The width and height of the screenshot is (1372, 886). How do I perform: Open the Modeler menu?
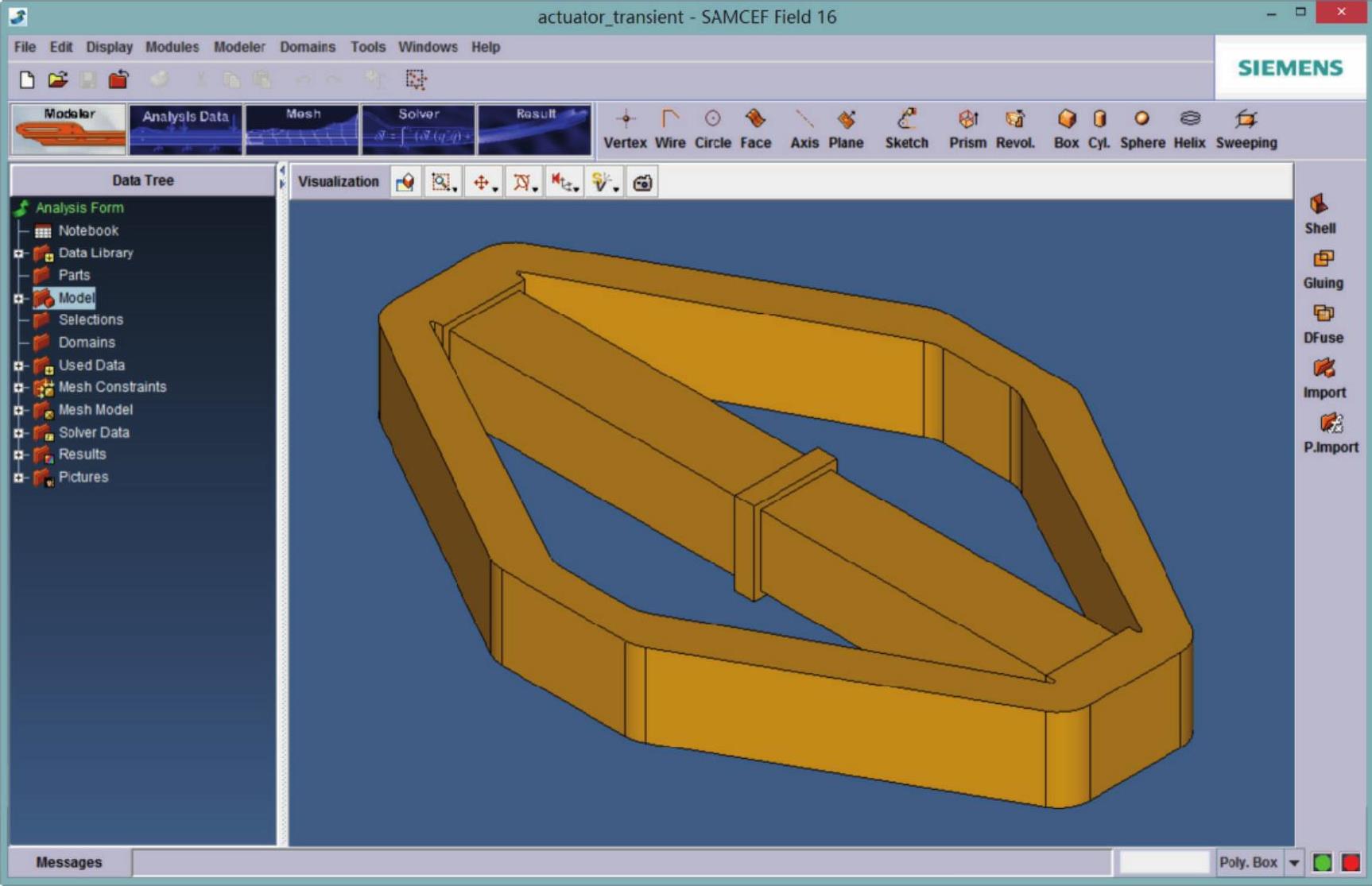pyautogui.click(x=238, y=47)
